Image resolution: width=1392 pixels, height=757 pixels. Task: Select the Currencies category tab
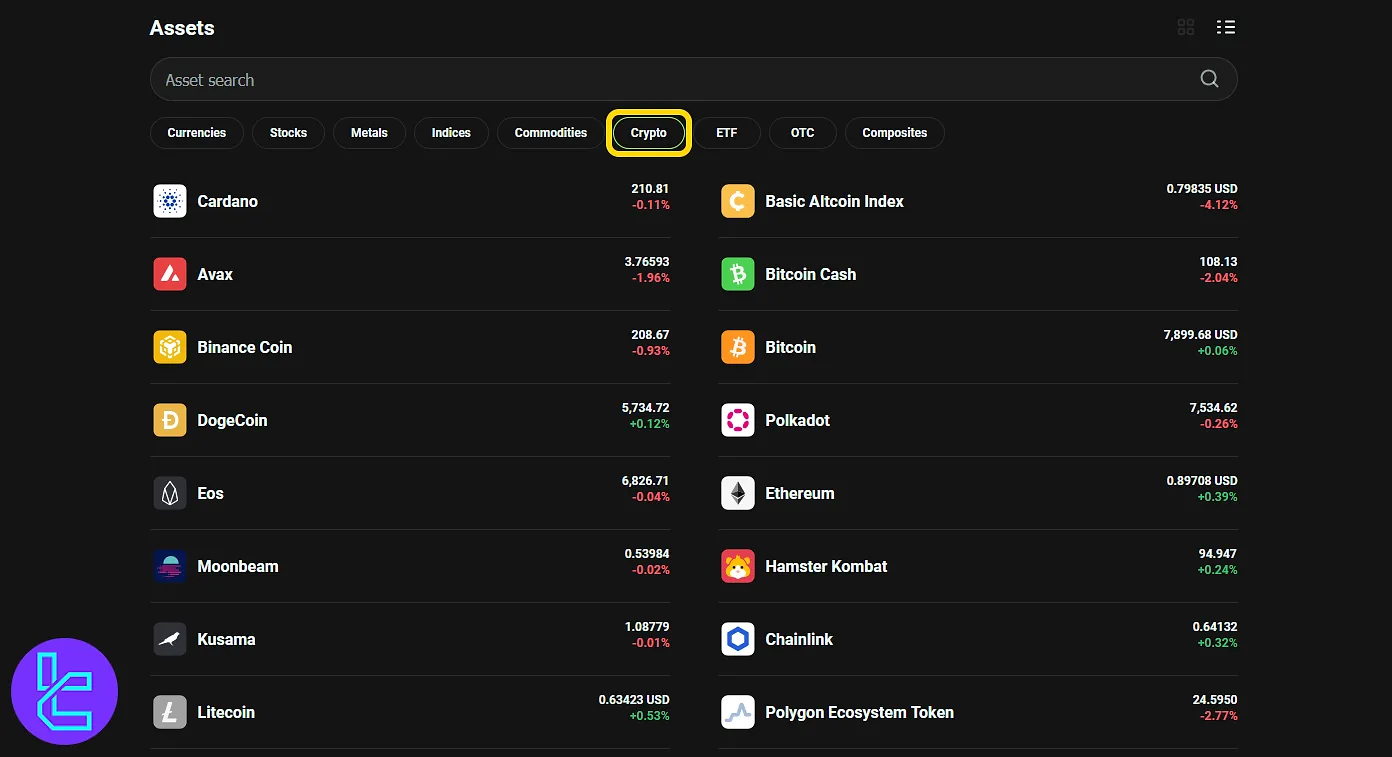tap(197, 133)
